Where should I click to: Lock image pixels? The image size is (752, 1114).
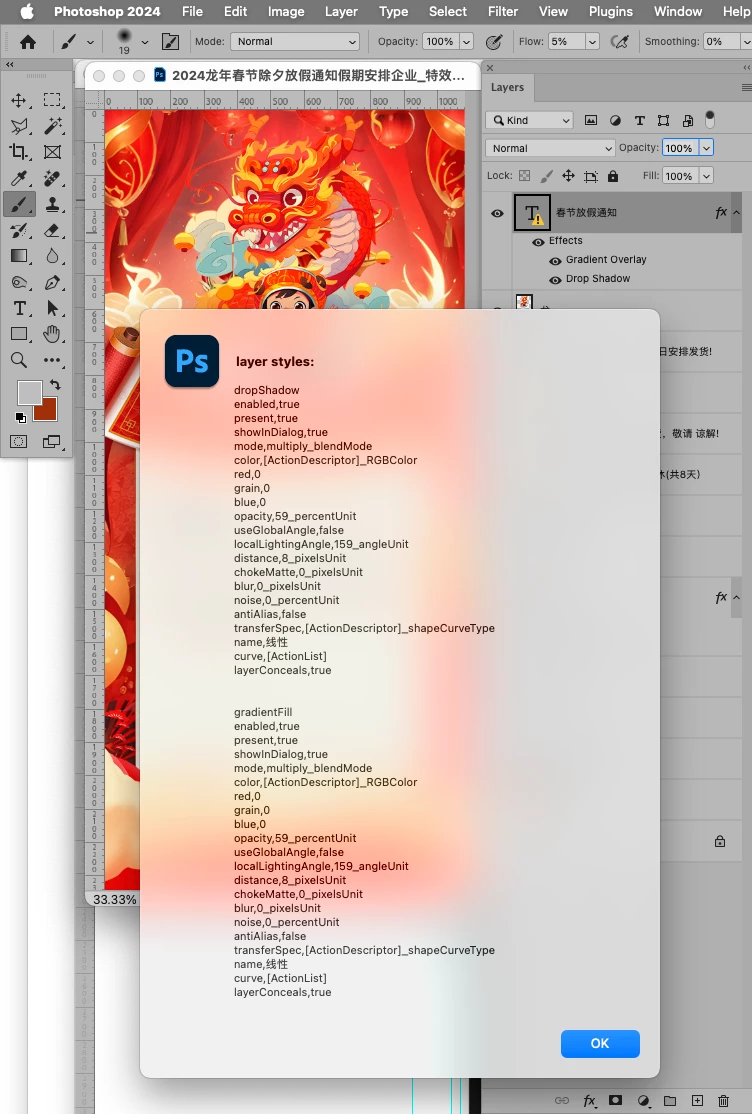(x=547, y=175)
